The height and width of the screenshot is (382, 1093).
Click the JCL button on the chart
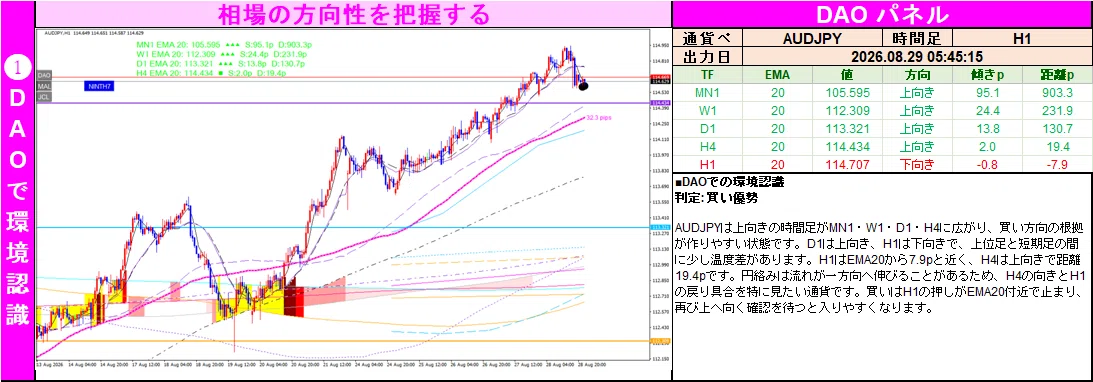coord(44,97)
